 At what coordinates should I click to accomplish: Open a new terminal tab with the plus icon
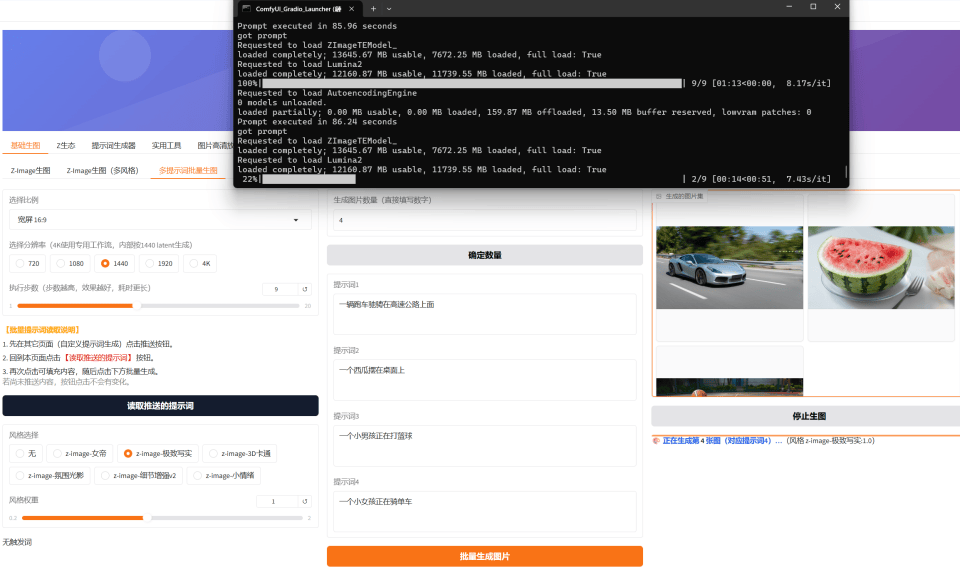pos(374,8)
